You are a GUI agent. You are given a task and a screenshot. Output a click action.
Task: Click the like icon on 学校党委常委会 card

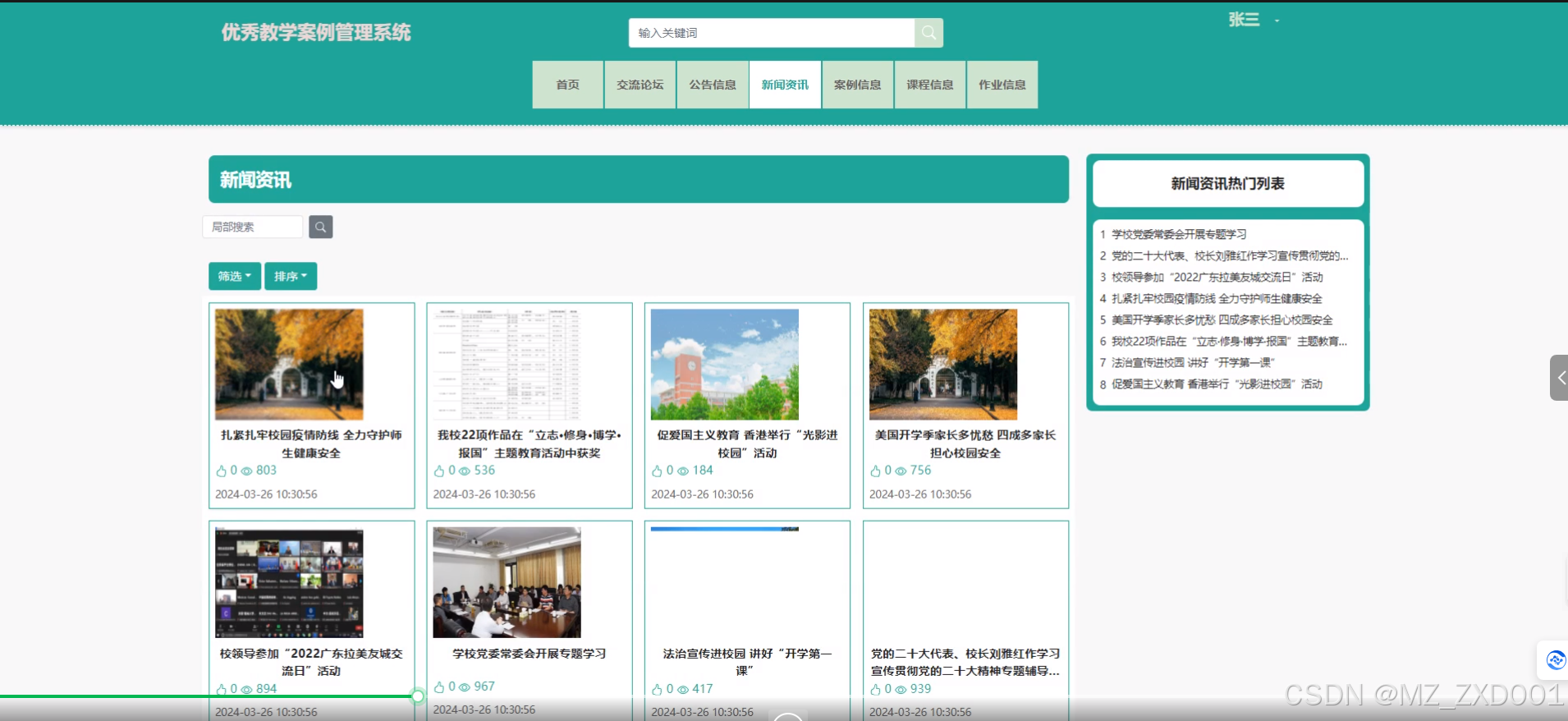pyautogui.click(x=439, y=687)
